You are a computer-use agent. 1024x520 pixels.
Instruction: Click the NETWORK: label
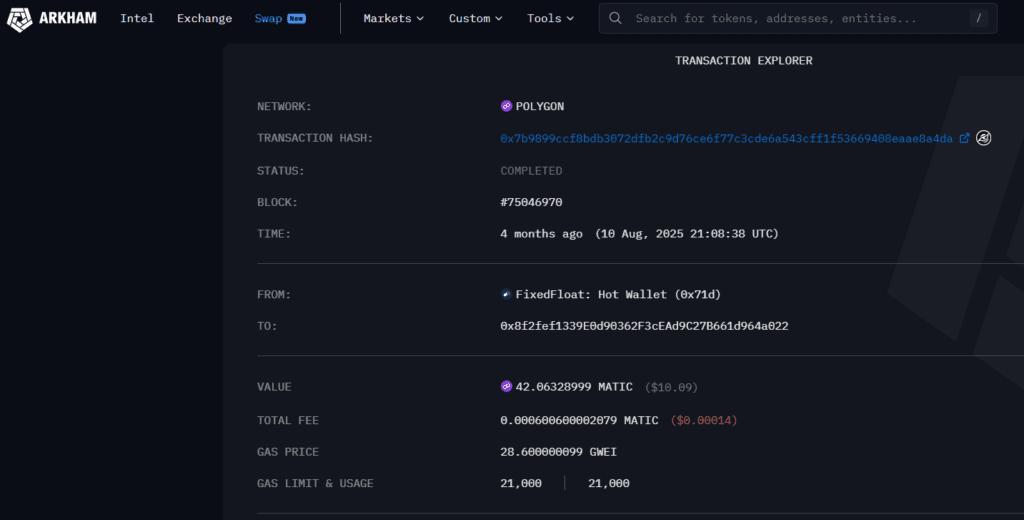pos(284,106)
